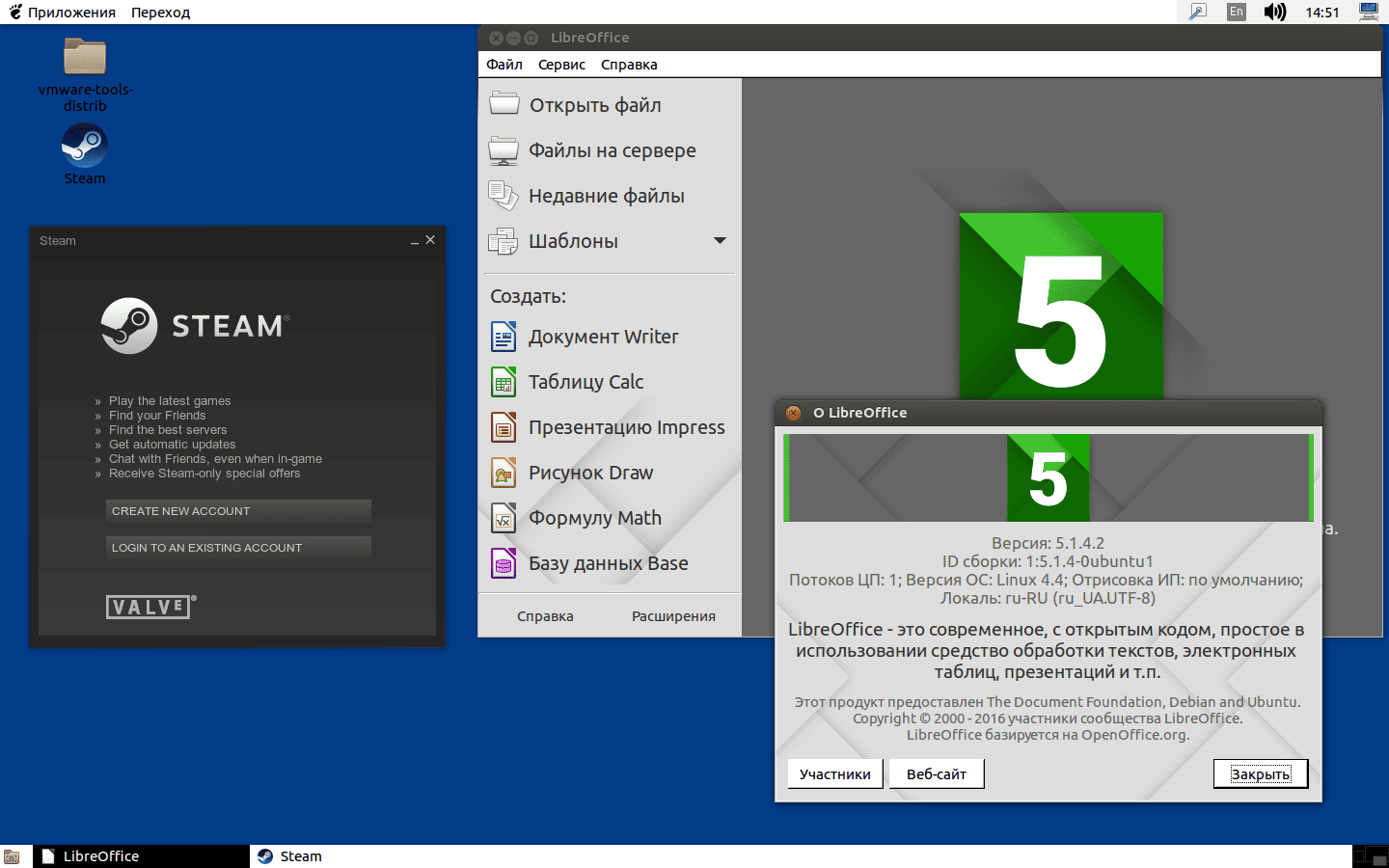Click the Draw drawing icon
The width and height of the screenshot is (1389, 868).
click(504, 473)
